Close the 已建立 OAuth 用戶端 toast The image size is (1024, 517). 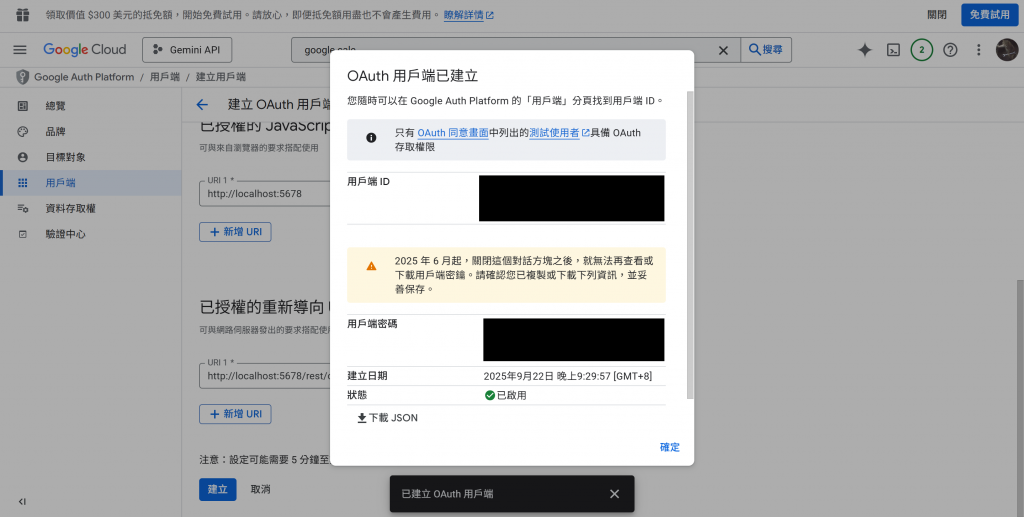click(614, 494)
